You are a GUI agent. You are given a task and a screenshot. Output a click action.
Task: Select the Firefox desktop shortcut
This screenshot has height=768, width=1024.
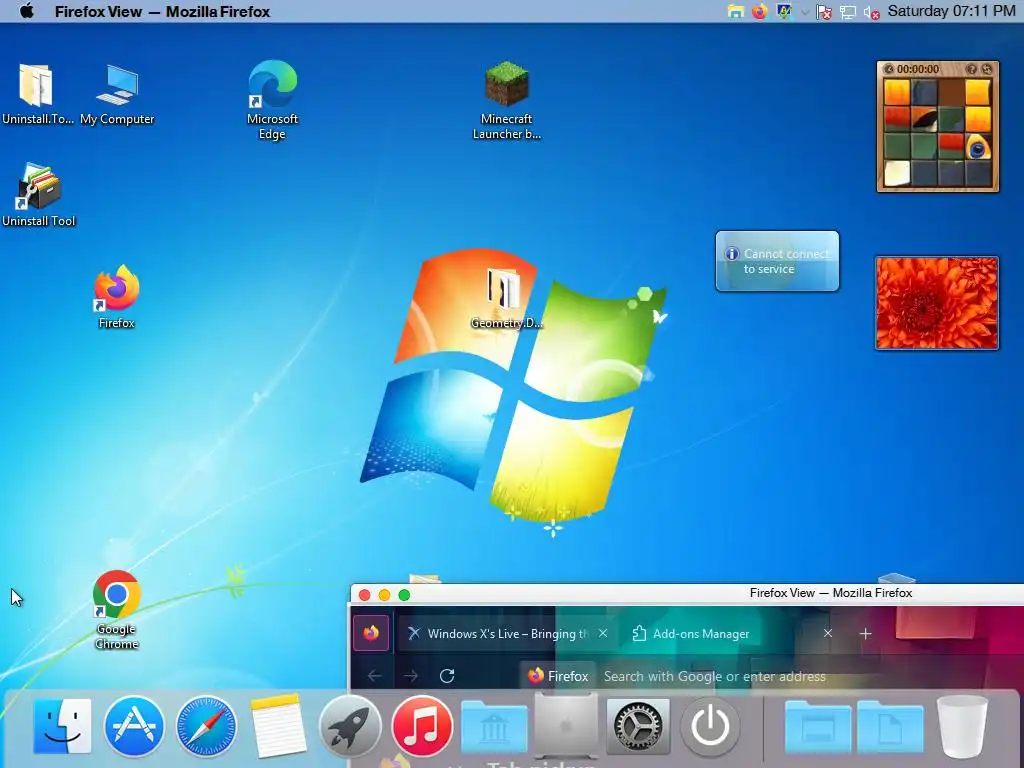click(x=117, y=296)
